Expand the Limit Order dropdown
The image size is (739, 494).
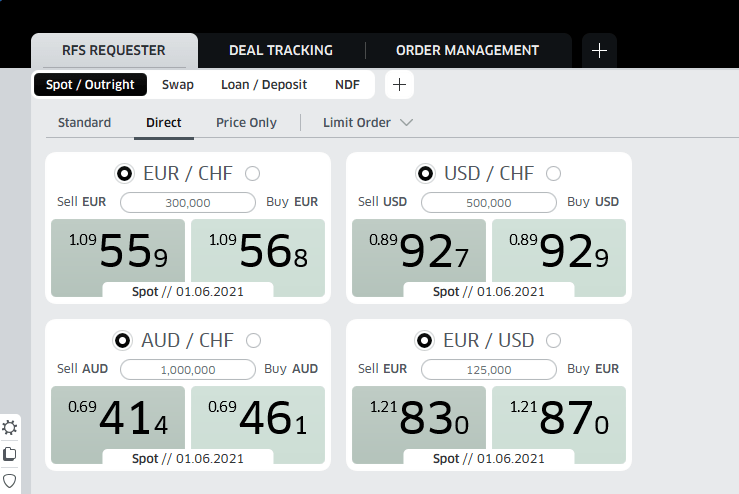pos(367,123)
